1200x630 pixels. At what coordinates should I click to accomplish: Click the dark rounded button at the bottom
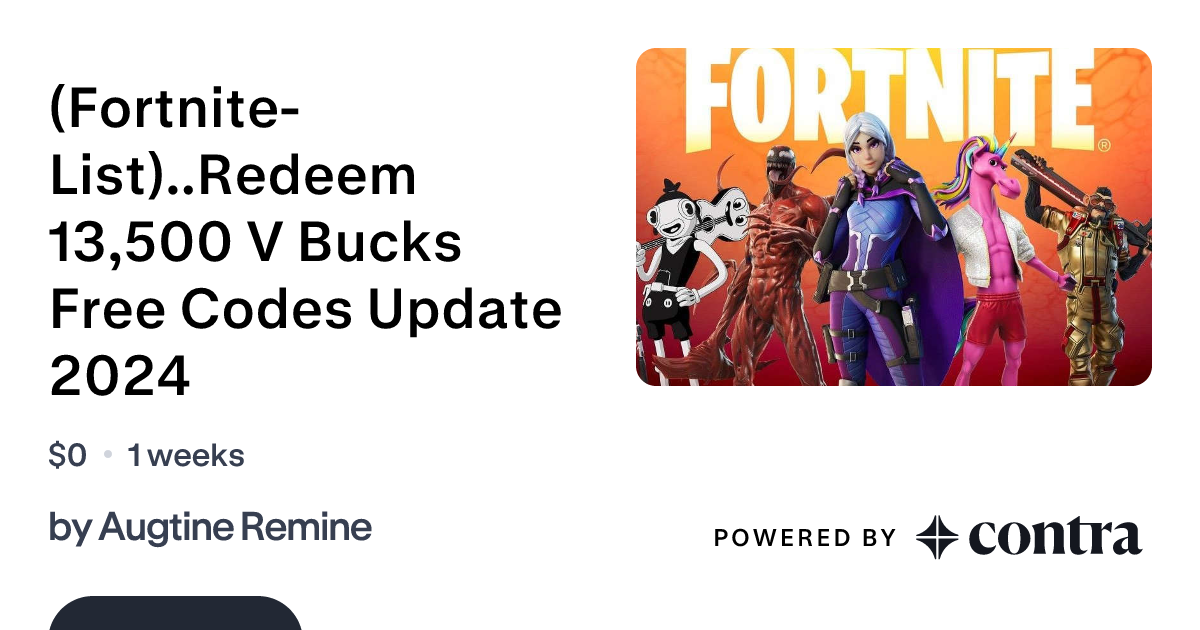coord(175,613)
